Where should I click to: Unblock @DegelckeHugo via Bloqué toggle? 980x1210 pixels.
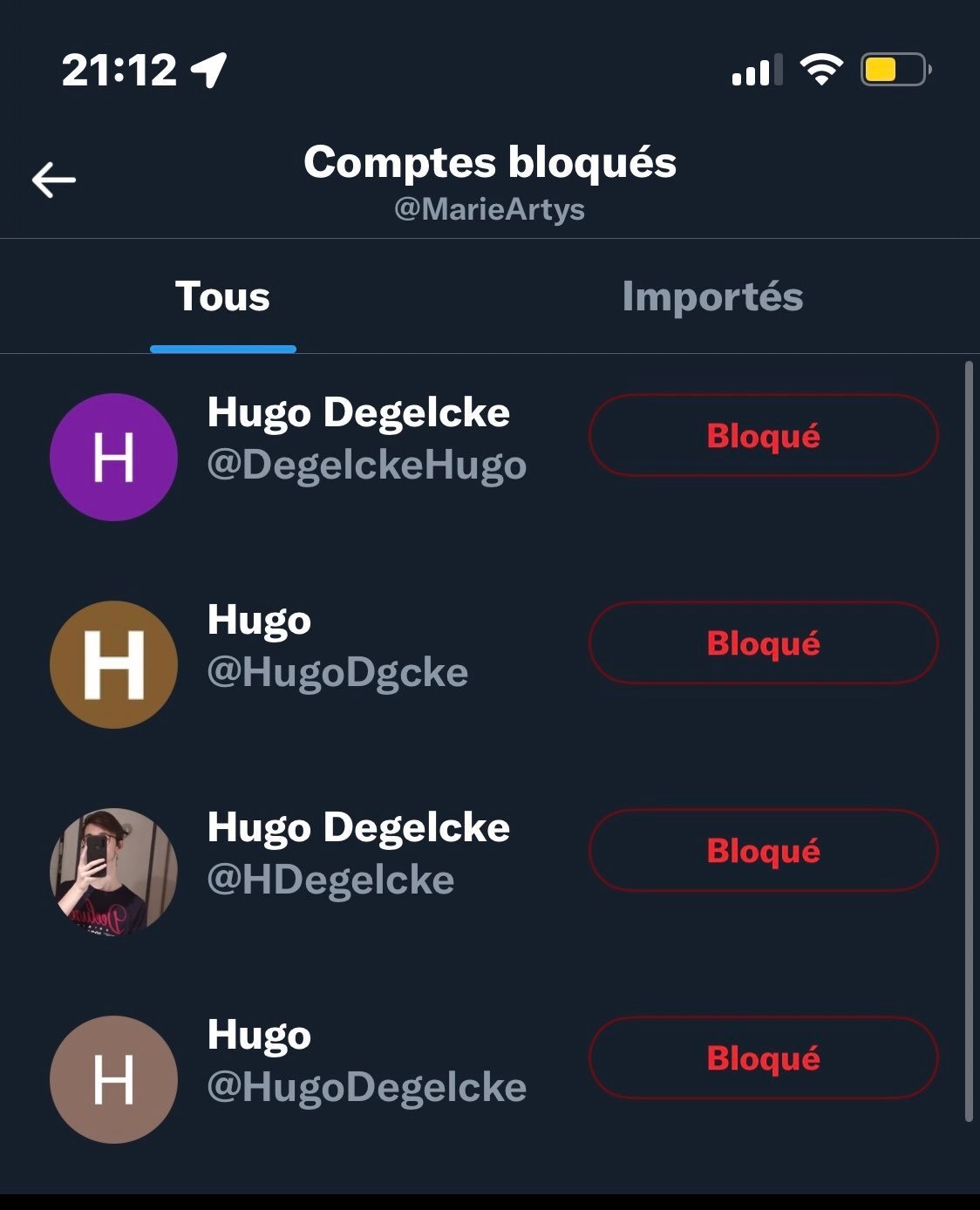coord(764,435)
